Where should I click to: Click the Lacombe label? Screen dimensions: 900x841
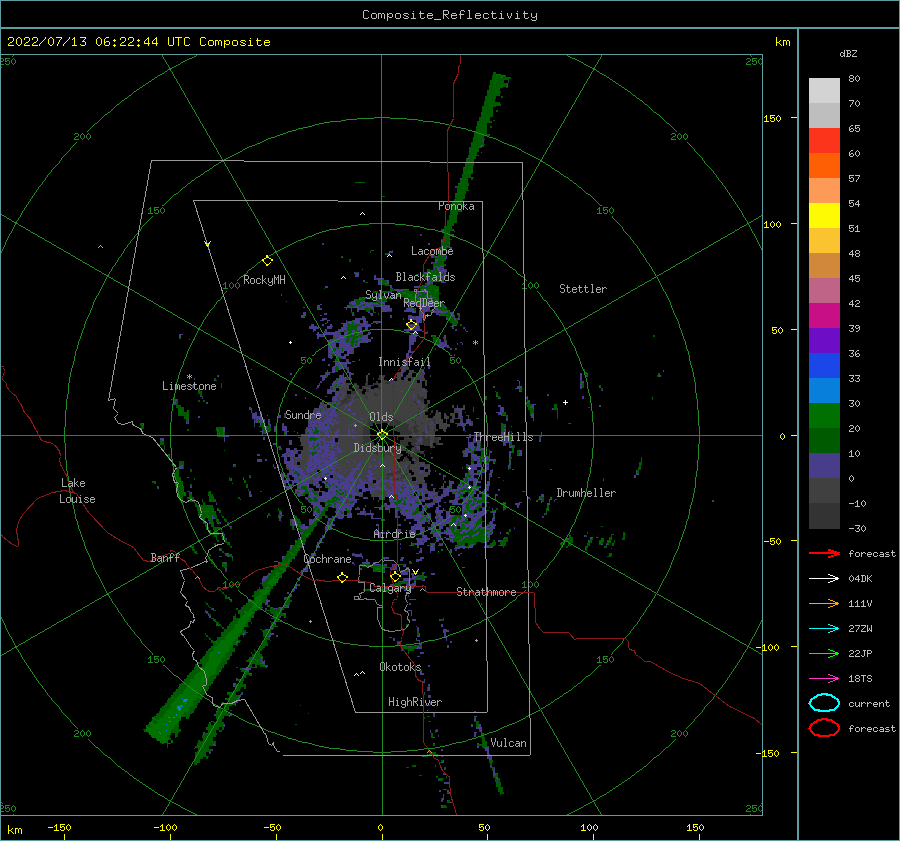click(x=432, y=251)
